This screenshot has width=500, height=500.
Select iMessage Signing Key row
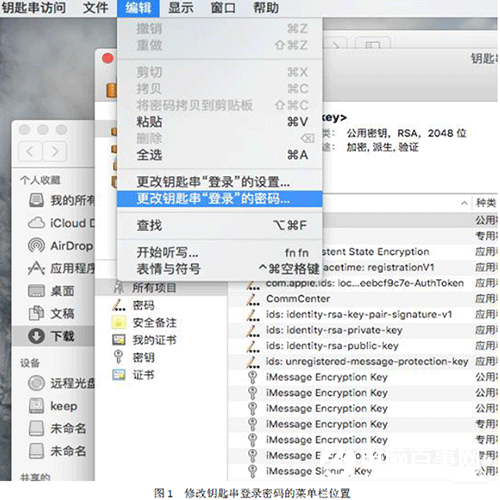(x=362, y=471)
